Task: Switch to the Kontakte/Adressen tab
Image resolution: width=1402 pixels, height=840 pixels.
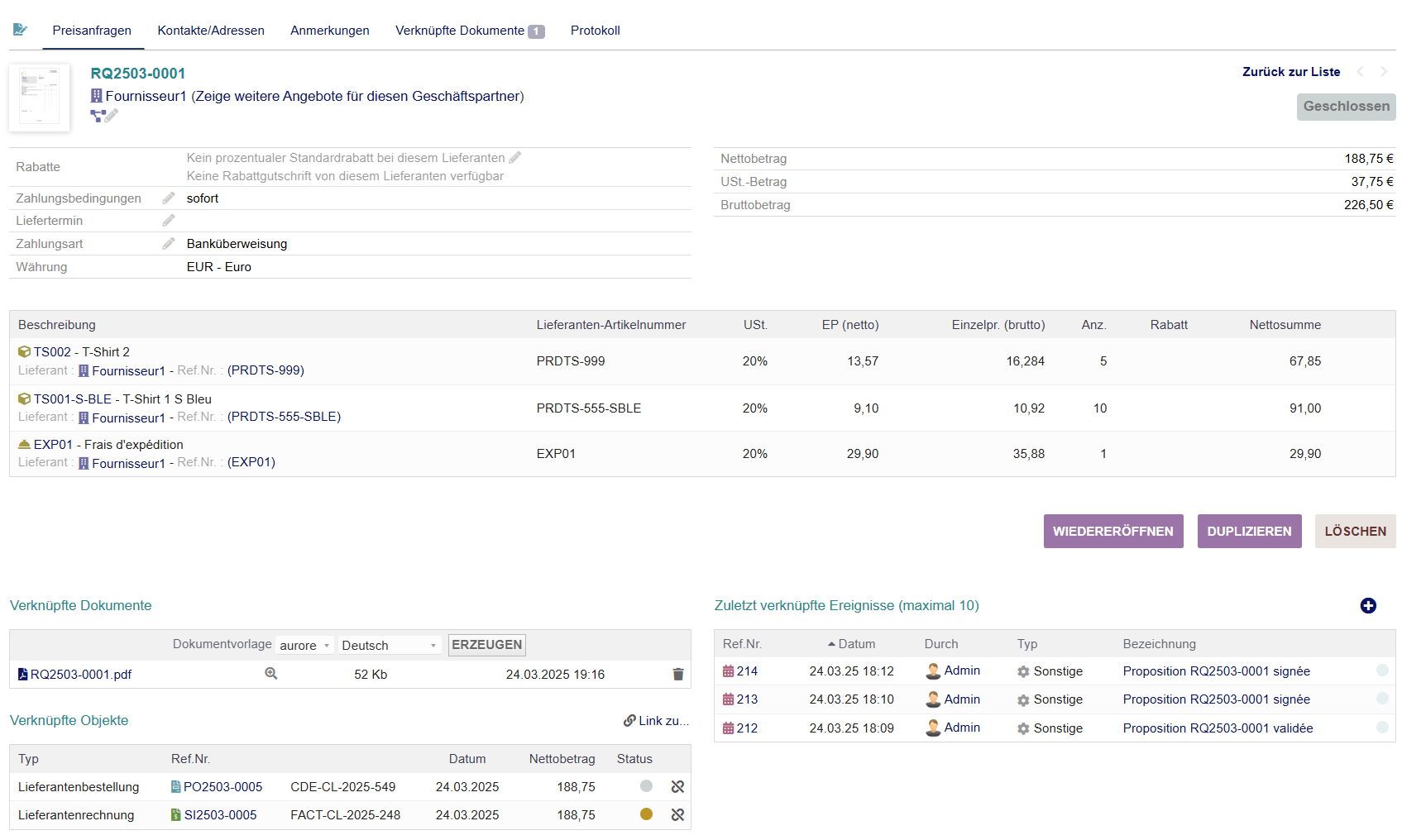Action: tap(211, 31)
